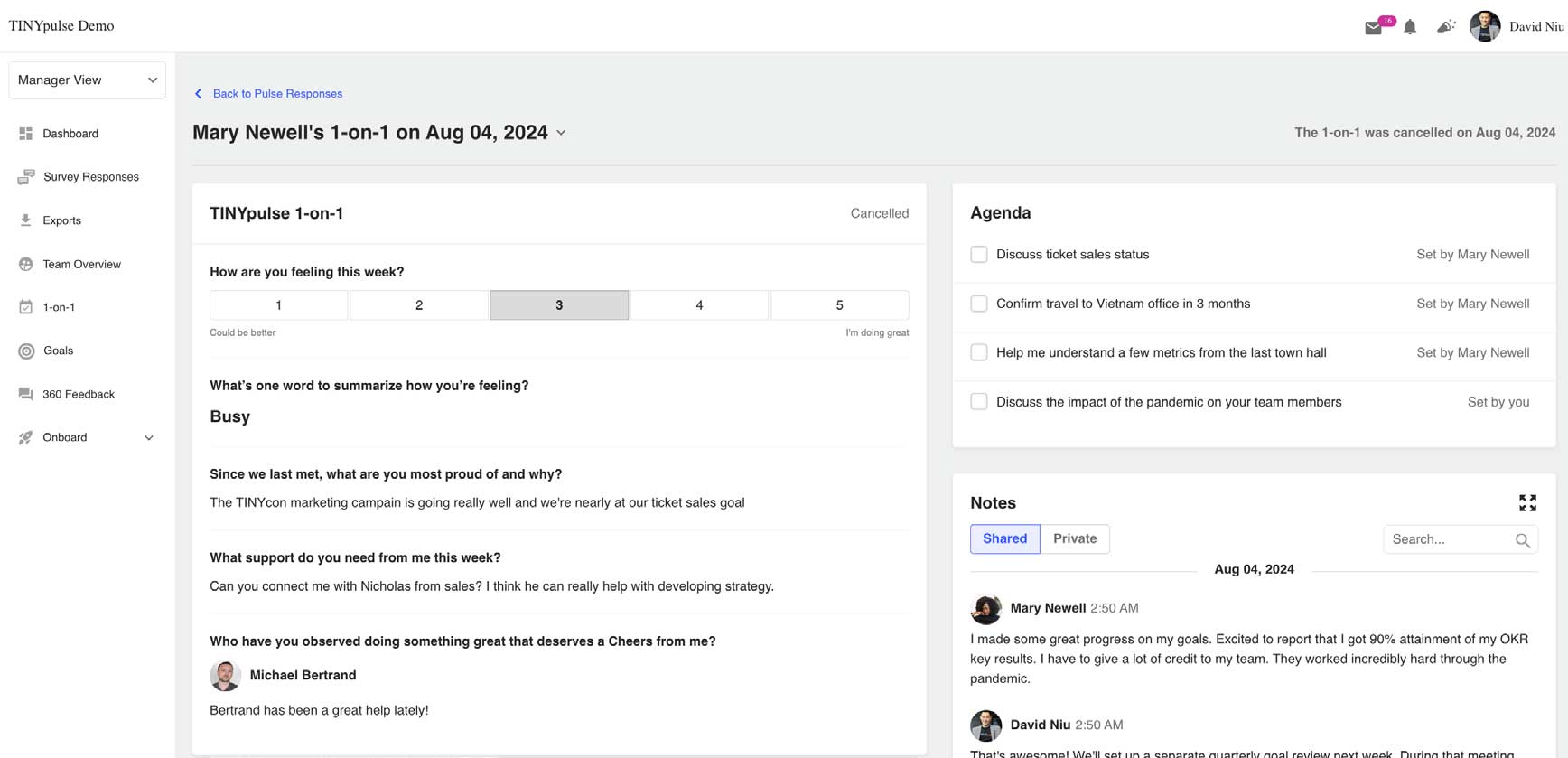Click 'Bertrand has been a great help lately!' text
Screen dimensions: 1568x758
pos(319,710)
